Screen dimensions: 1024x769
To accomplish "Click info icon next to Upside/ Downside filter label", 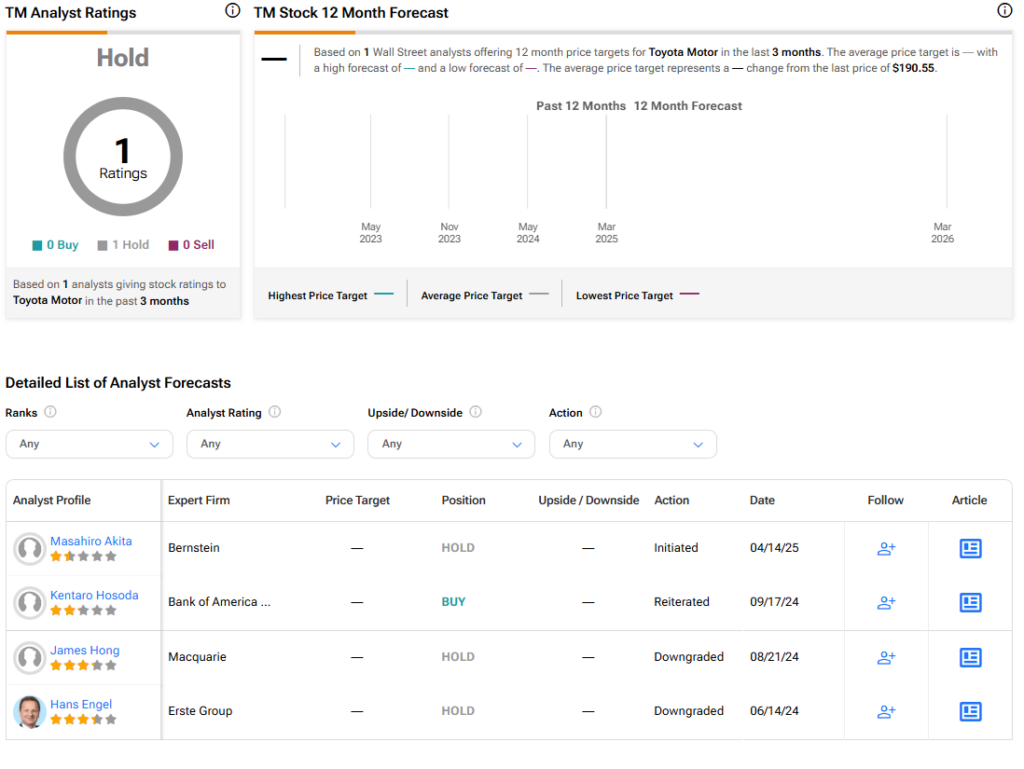I will pos(475,412).
